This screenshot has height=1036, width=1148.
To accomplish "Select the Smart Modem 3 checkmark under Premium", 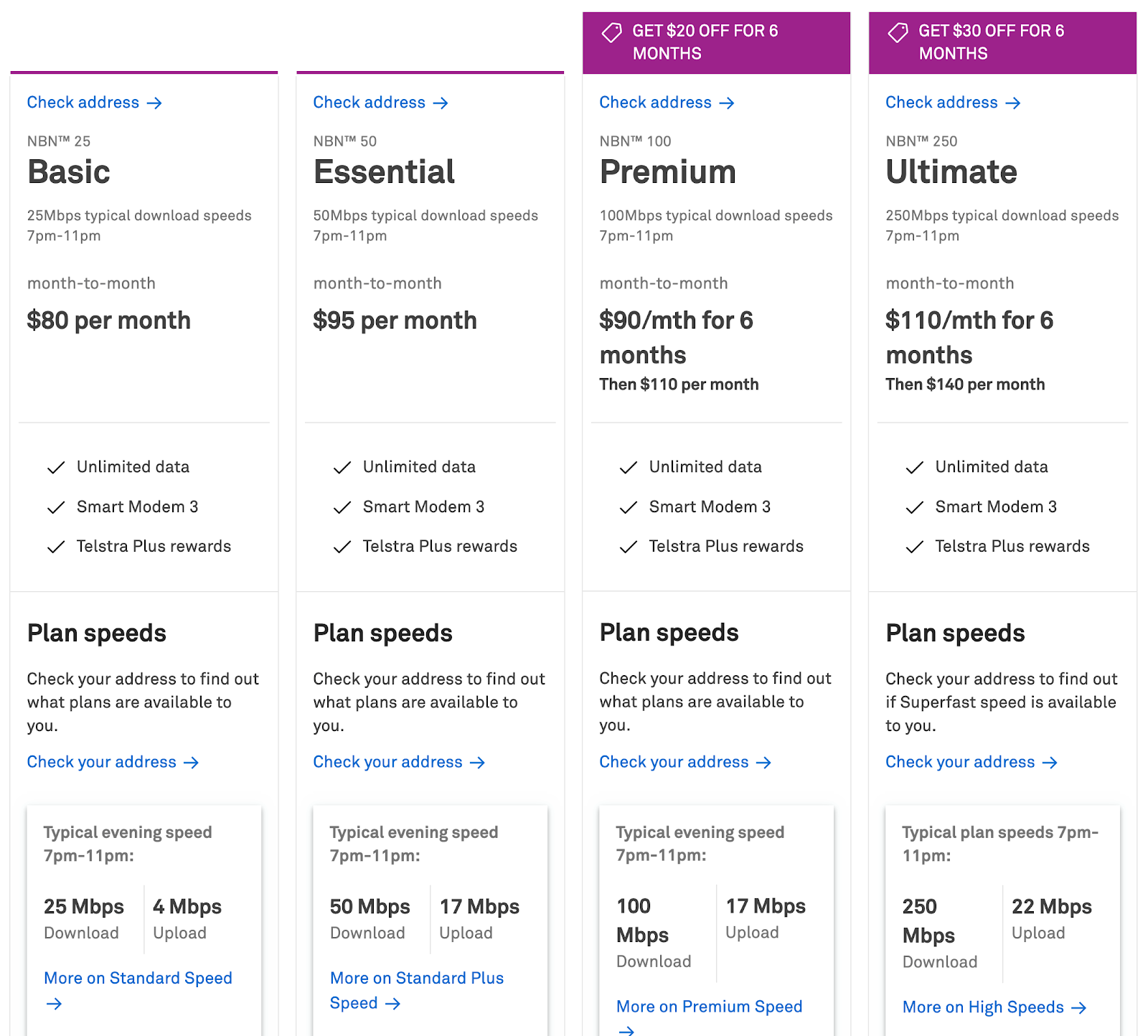I will click(x=628, y=507).
